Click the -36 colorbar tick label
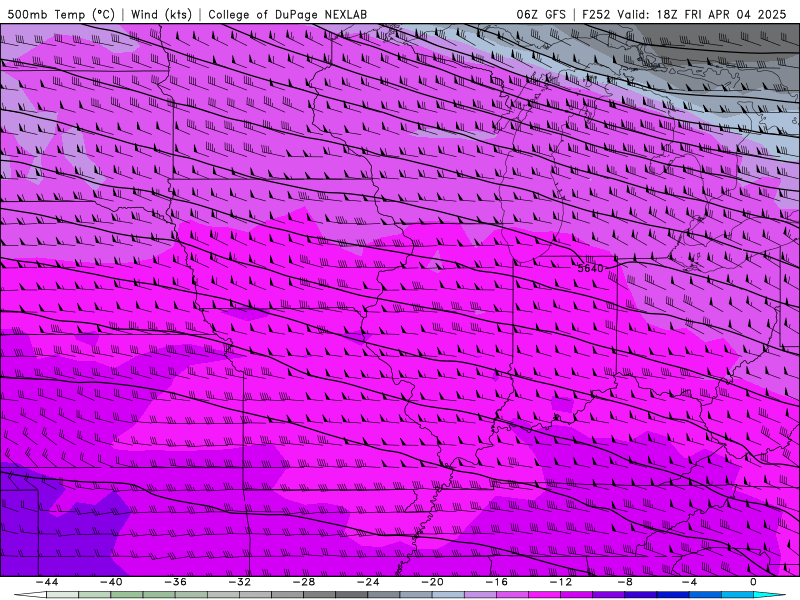This screenshot has width=800, height=600. tap(176, 582)
